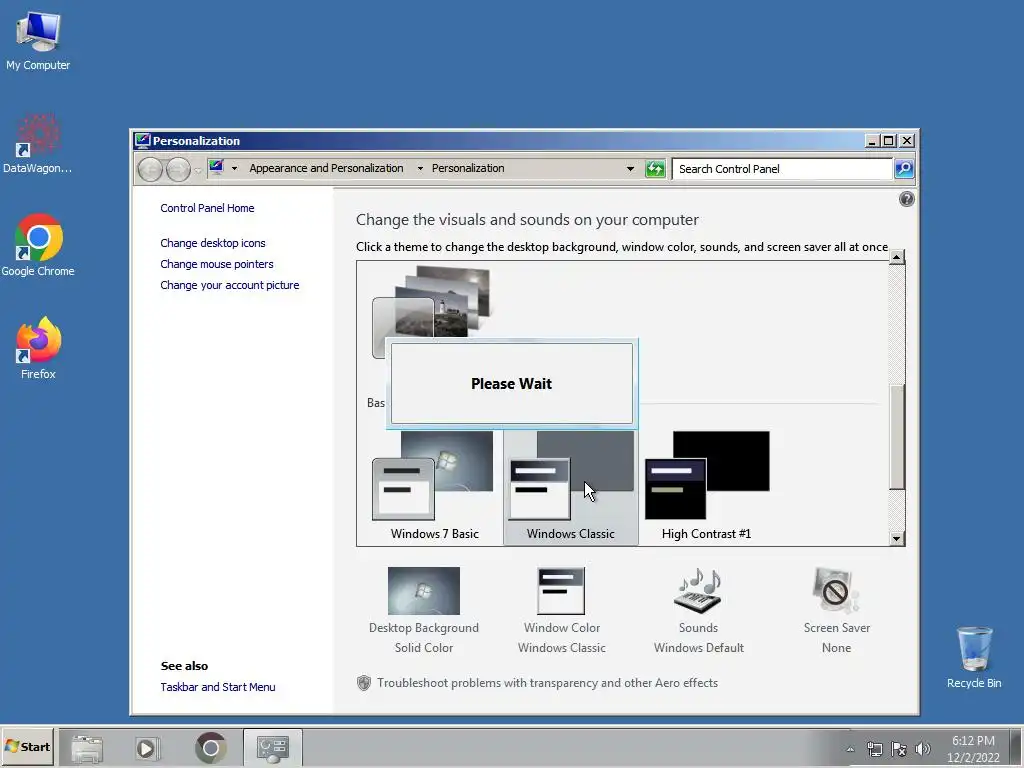Open the DataWagon desktop shortcut
This screenshot has height=768, width=1024.
click(x=37, y=144)
